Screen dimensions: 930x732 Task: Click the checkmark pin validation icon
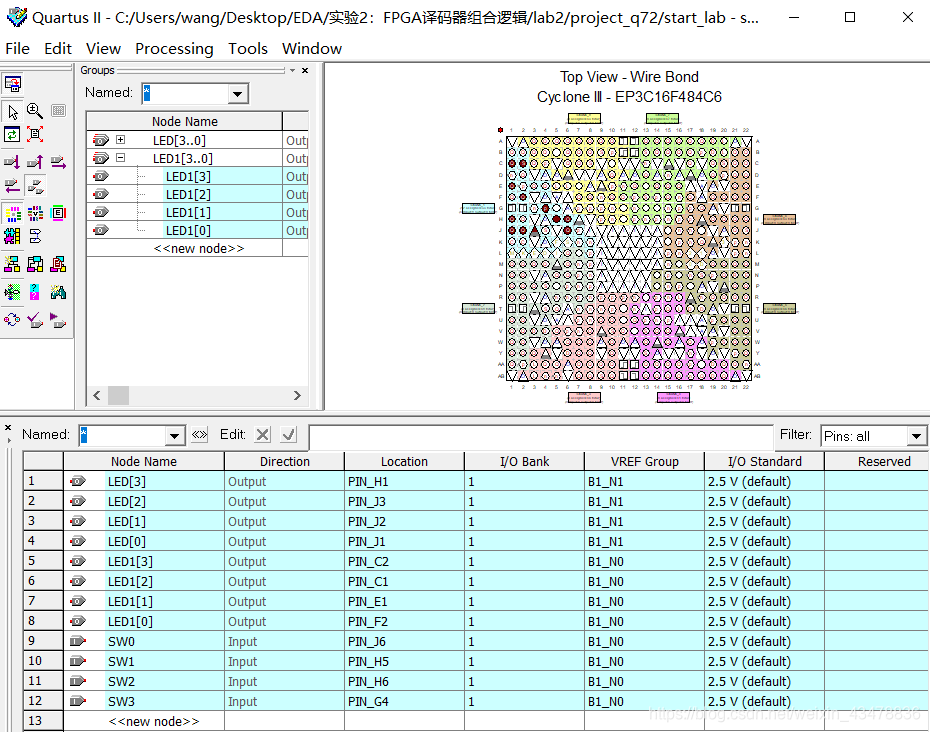[x=35, y=320]
